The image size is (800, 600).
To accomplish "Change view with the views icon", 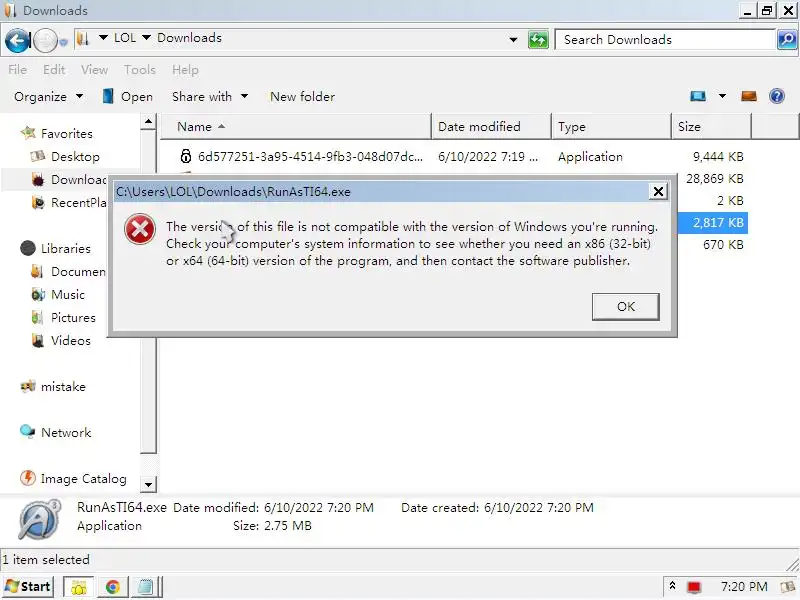I will click(698, 96).
